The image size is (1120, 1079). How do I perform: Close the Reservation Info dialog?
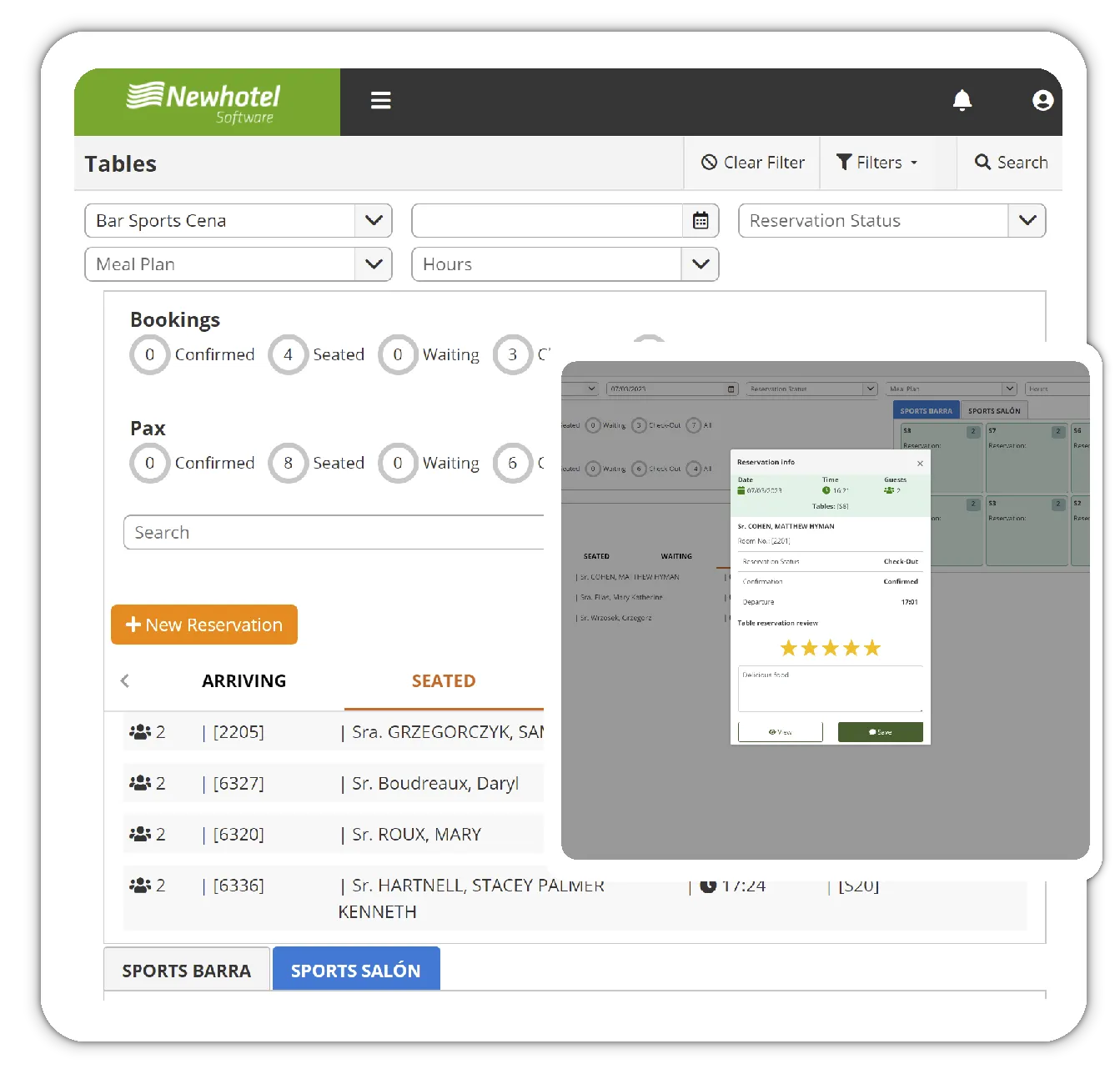click(920, 464)
